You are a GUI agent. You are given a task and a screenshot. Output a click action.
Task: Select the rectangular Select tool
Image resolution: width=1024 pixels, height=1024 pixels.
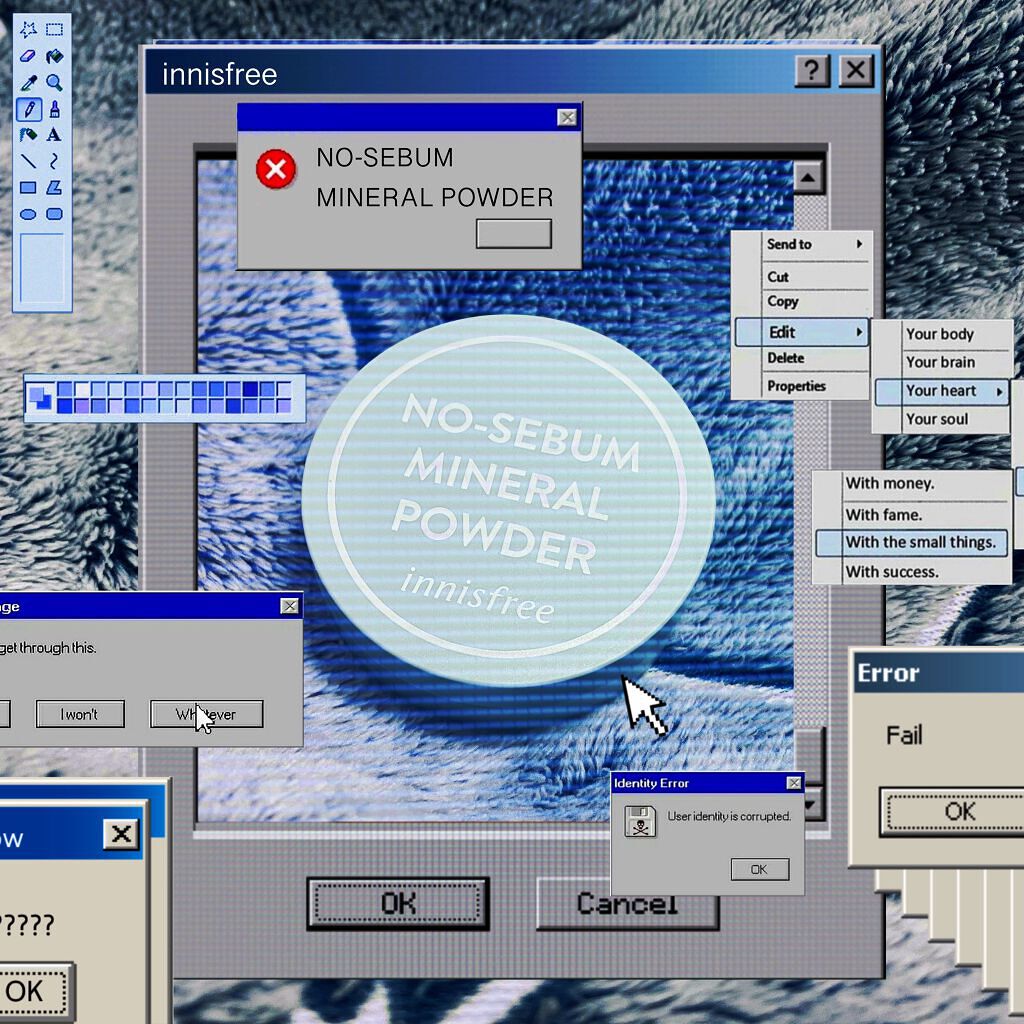tap(55, 30)
